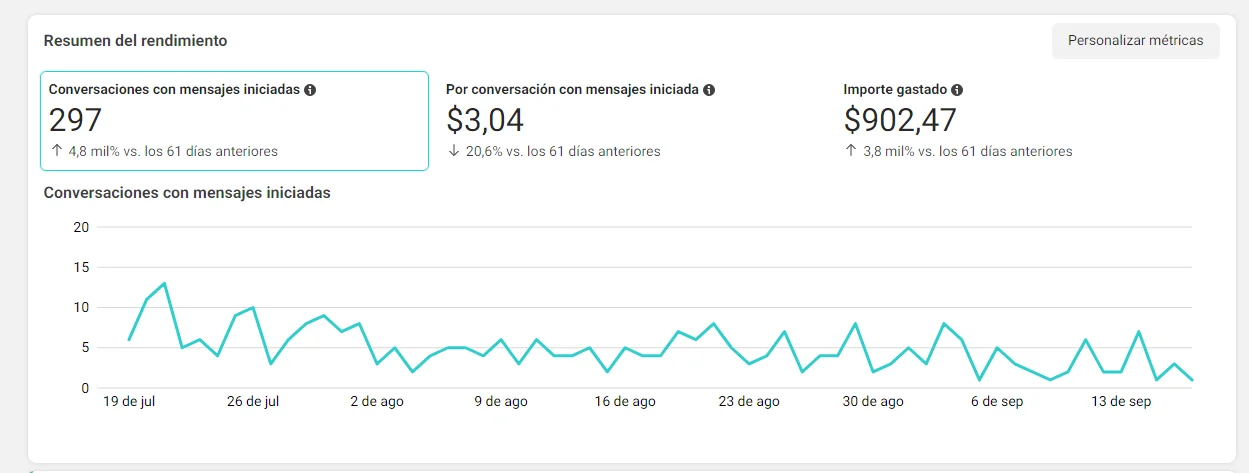The height and width of the screenshot is (473, 1249).
Task: Open Personalizar métricas
Action: coord(1135,41)
